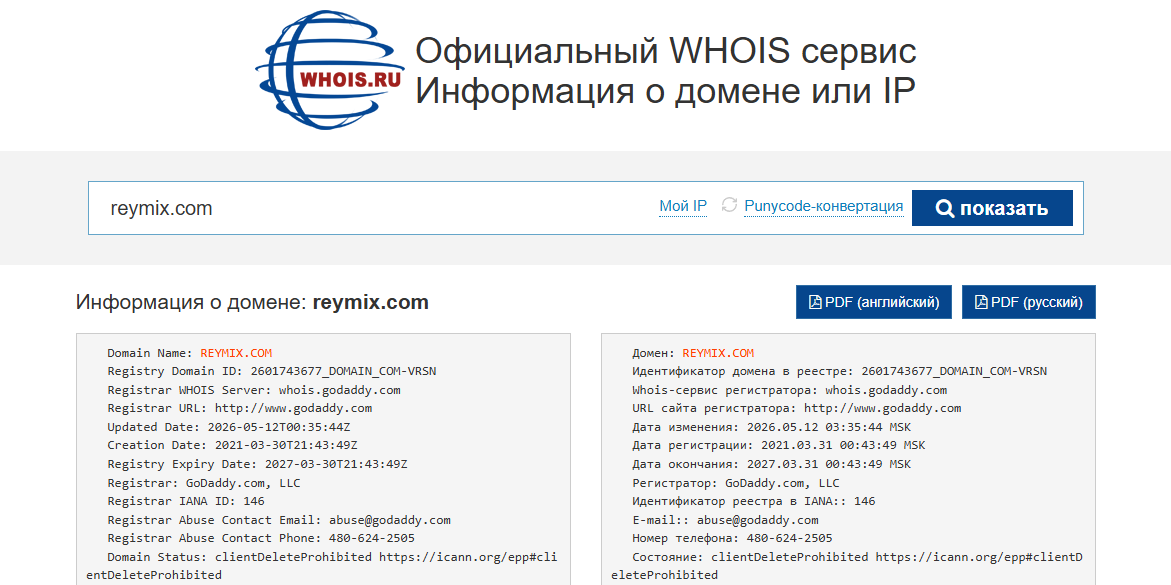This screenshot has width=1171, height=585.
Task: Click the 'Идентификатор домена в реестре' line
Action: click(x=839, y=371)
